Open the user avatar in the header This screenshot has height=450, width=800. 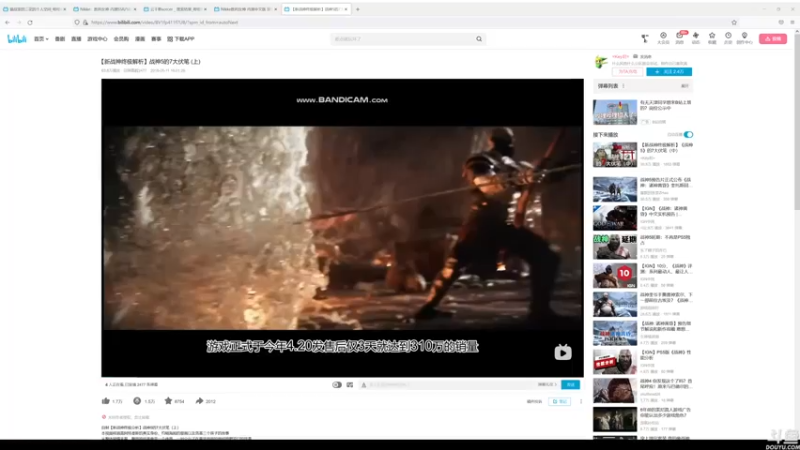(x=645, y=38)
